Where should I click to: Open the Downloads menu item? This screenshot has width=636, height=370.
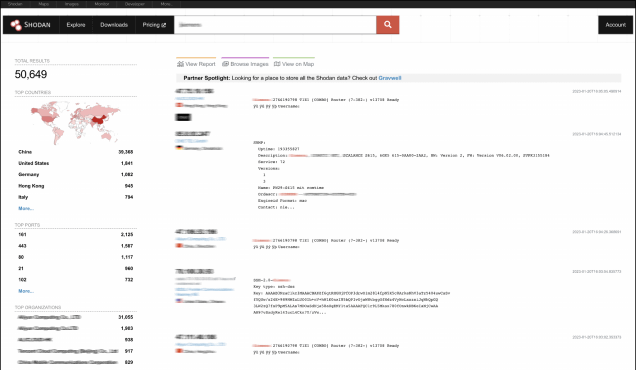[114, 25]
